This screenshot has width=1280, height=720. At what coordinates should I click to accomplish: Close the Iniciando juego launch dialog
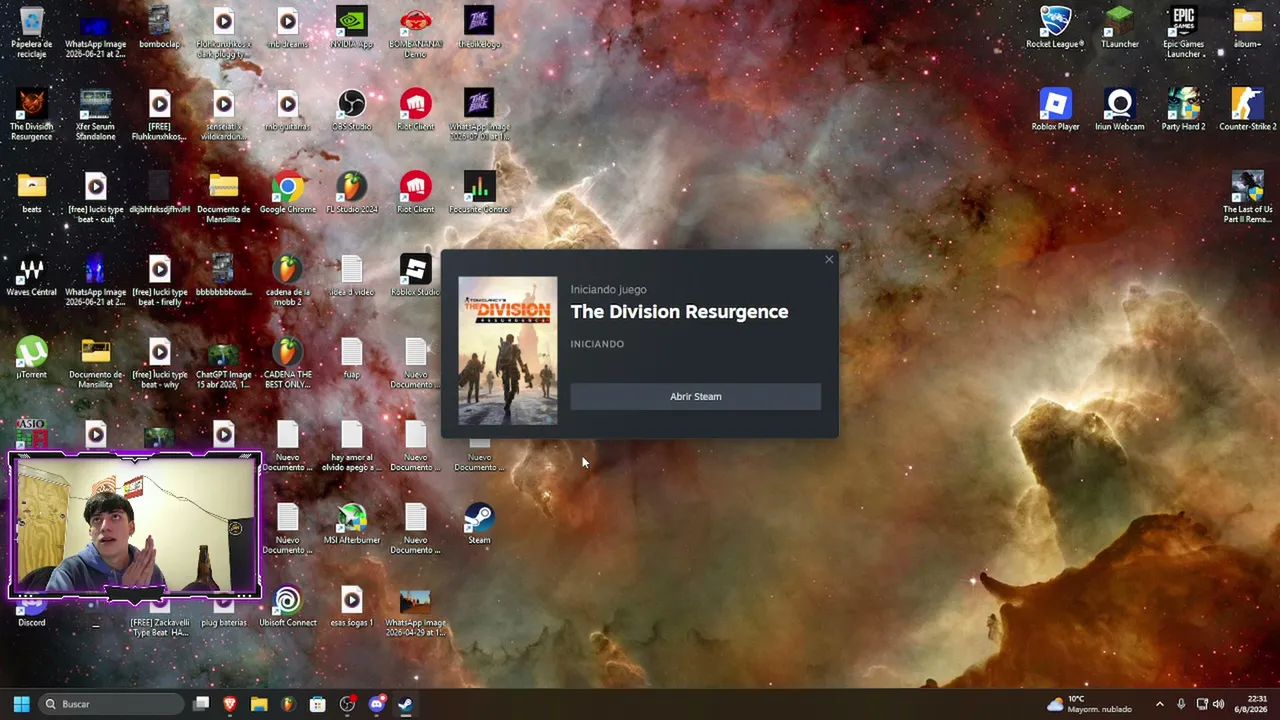point(829,260)
